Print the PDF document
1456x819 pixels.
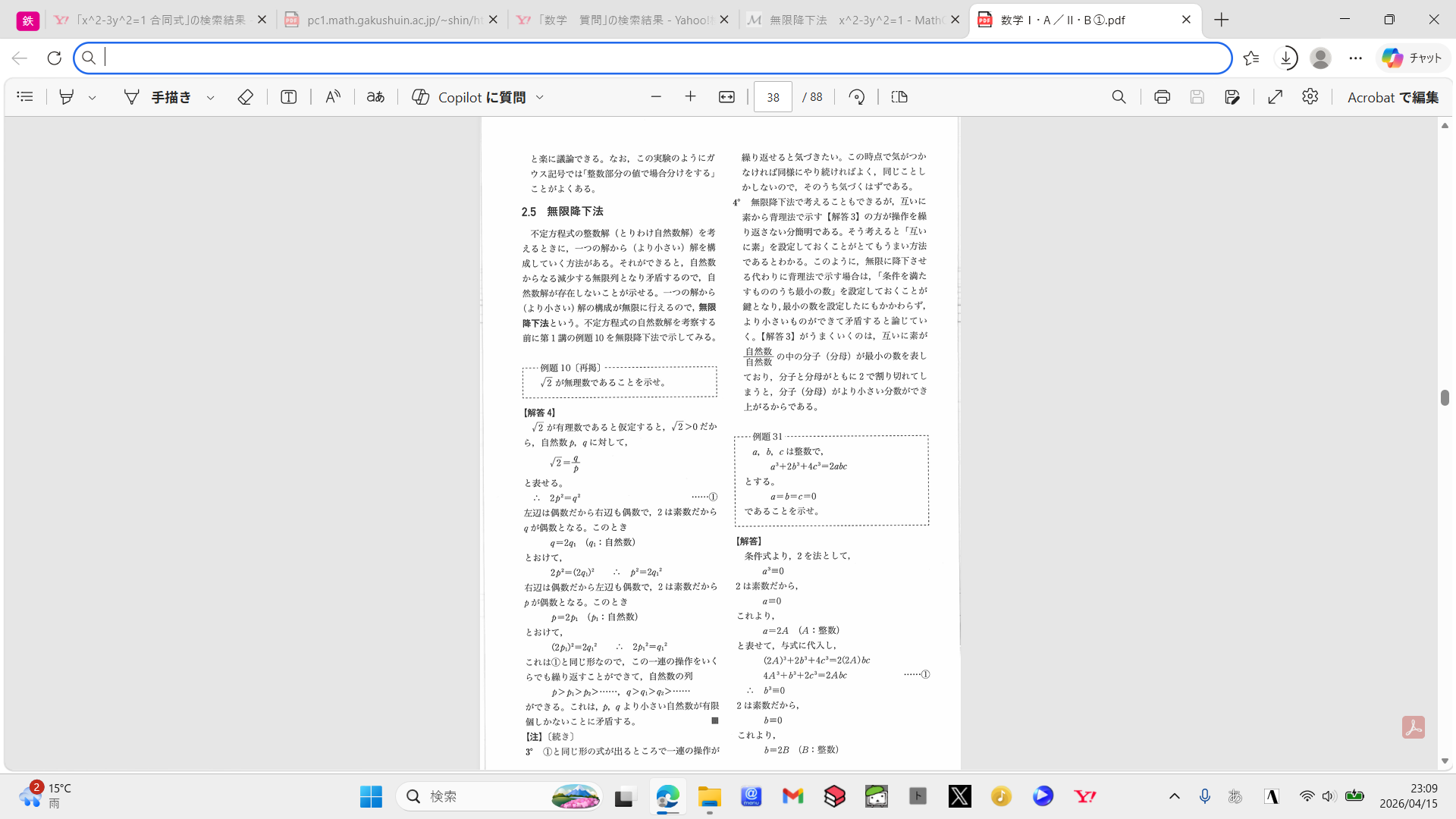[x=1162, y=97]
